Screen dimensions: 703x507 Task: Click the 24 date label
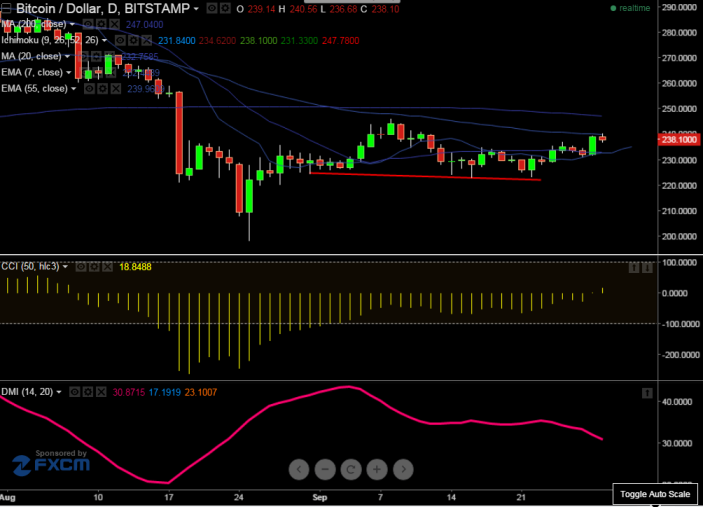[x=239, y=497]
